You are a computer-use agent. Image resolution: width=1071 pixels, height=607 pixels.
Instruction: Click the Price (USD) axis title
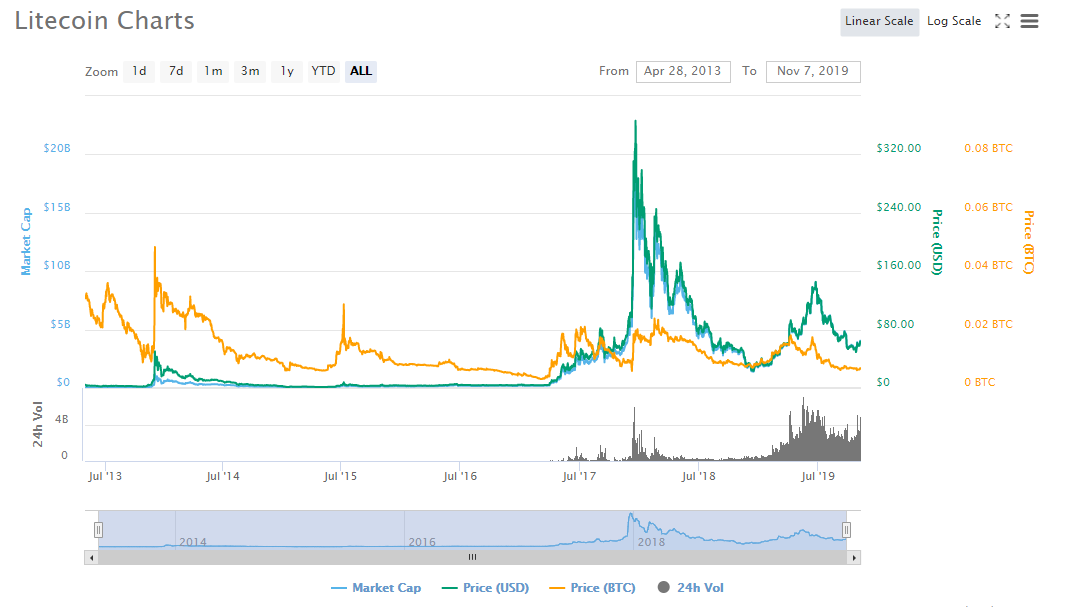(x=938, y=242)
